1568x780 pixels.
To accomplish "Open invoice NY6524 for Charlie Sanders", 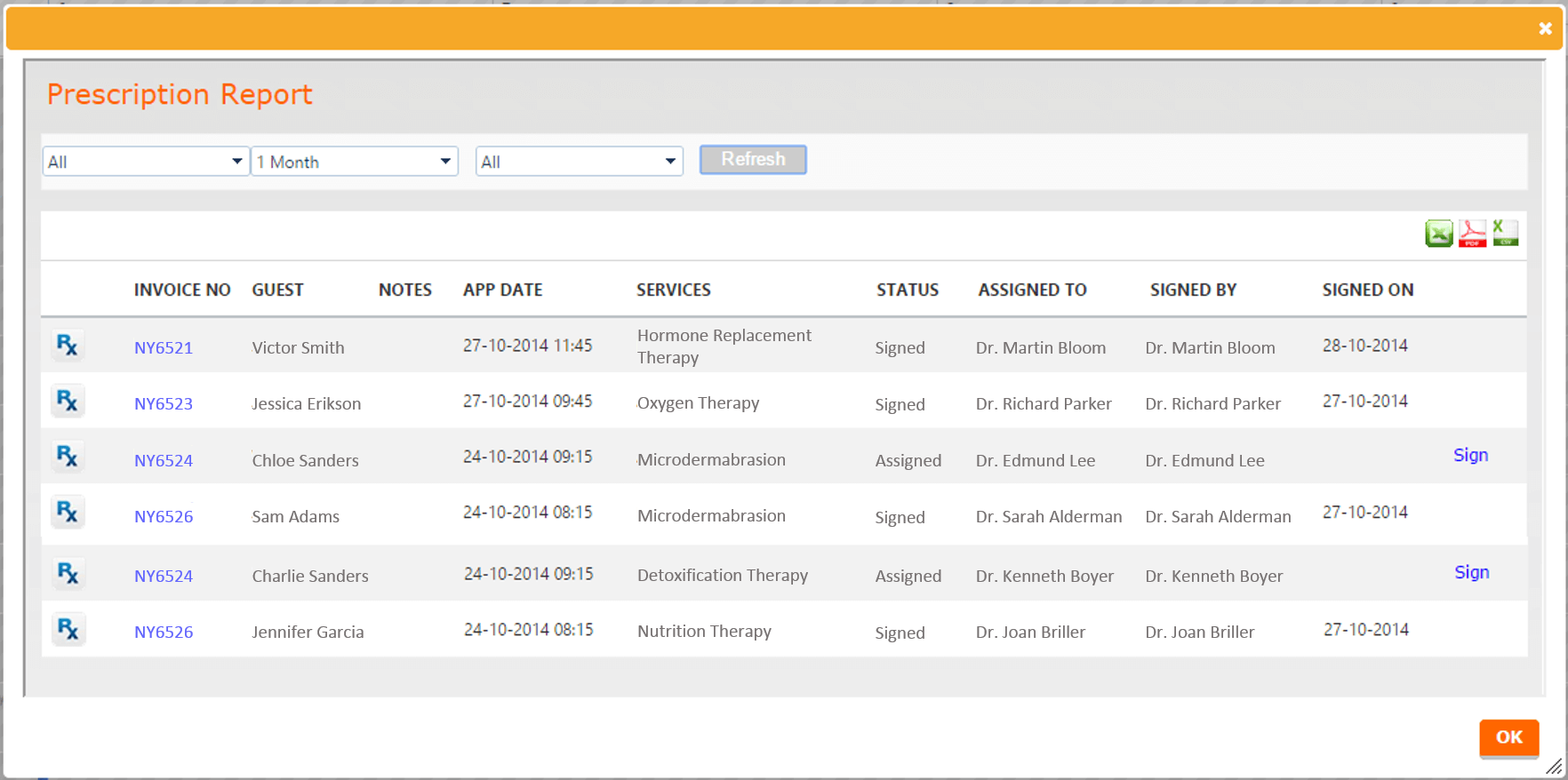I will coord(164,576).
